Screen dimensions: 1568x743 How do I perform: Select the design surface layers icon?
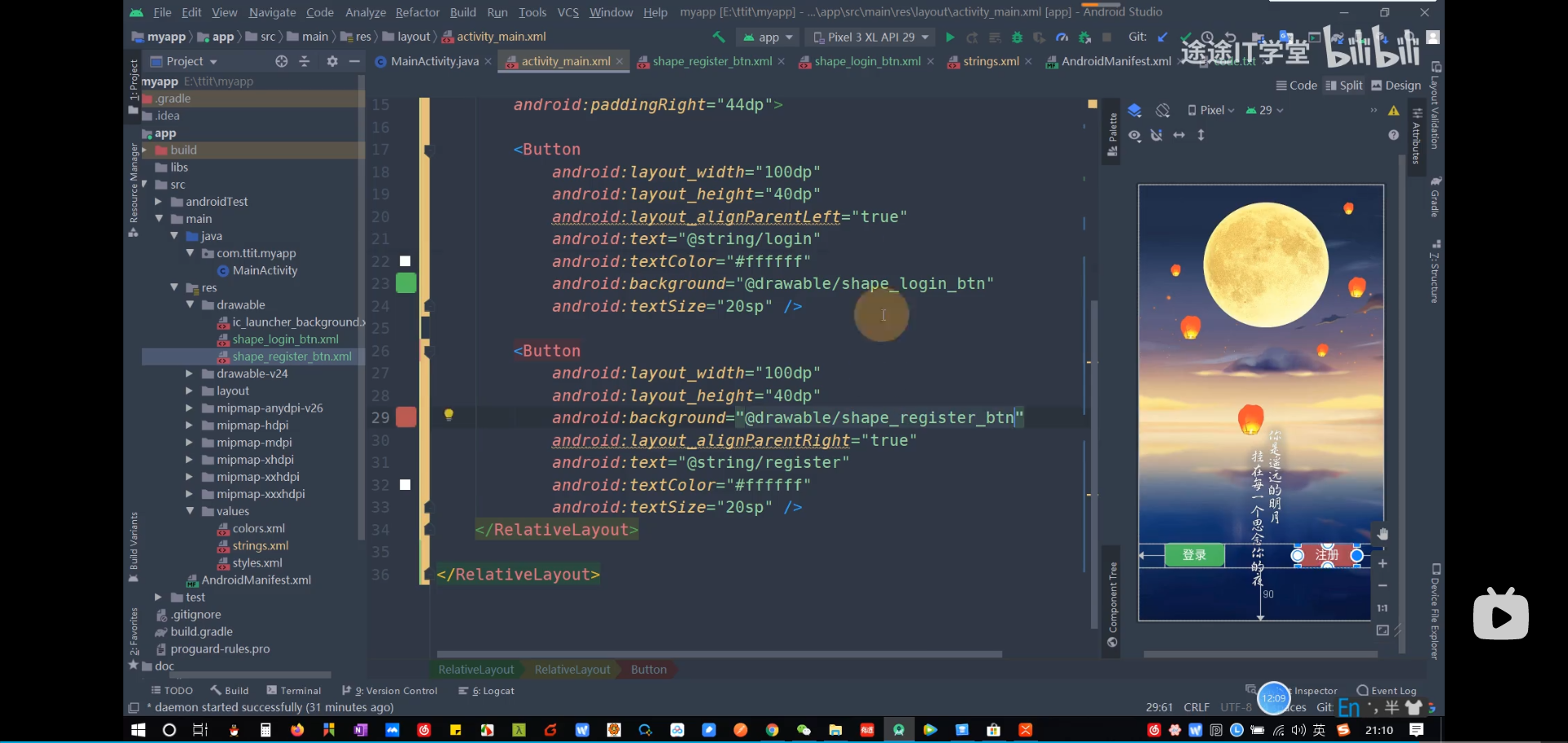point(1134,110)
